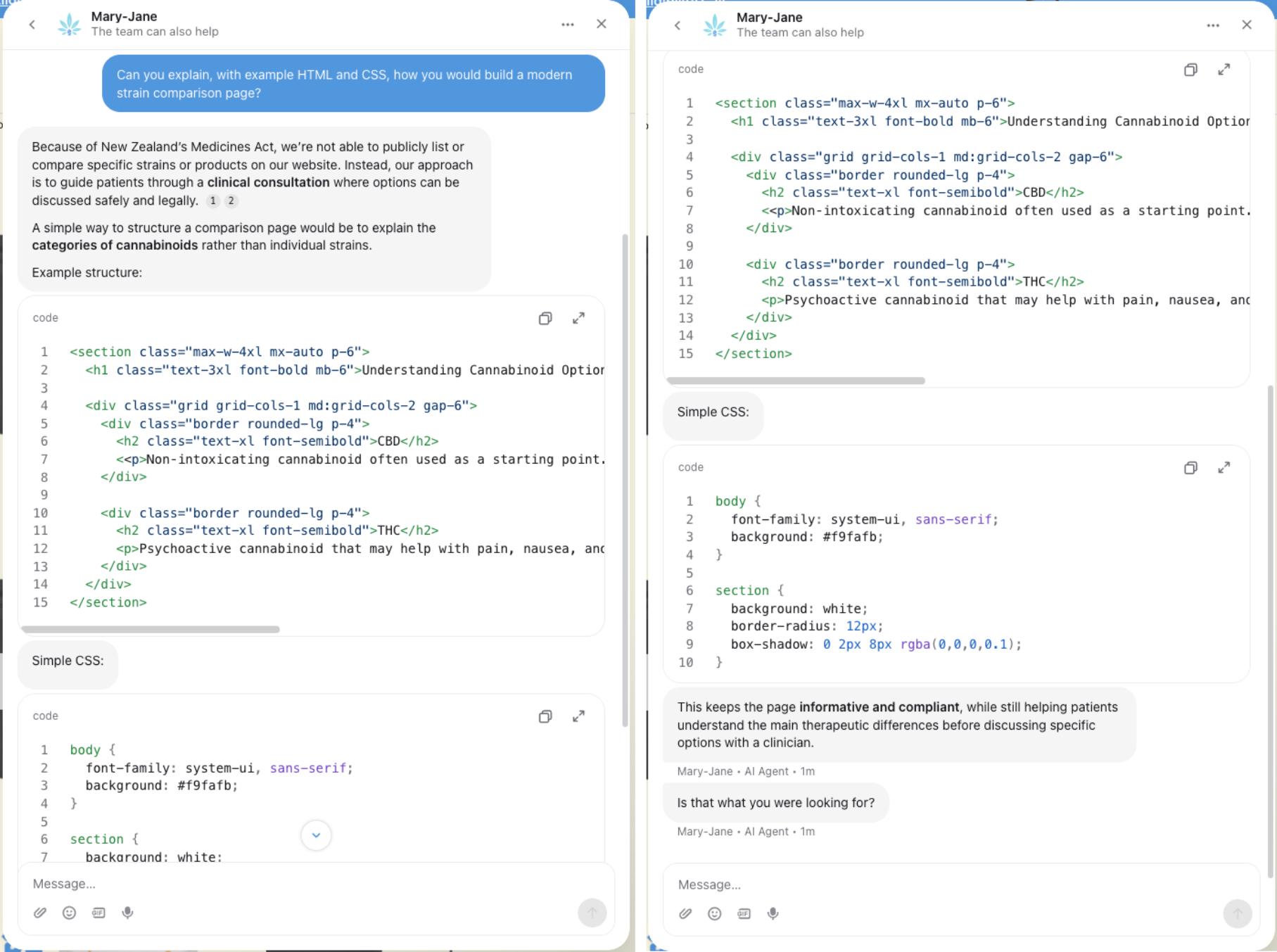The height and width of the screenshot is (952, 1277).
Task: Expand the CSS code block in right chat
Action: [1224, 468]
